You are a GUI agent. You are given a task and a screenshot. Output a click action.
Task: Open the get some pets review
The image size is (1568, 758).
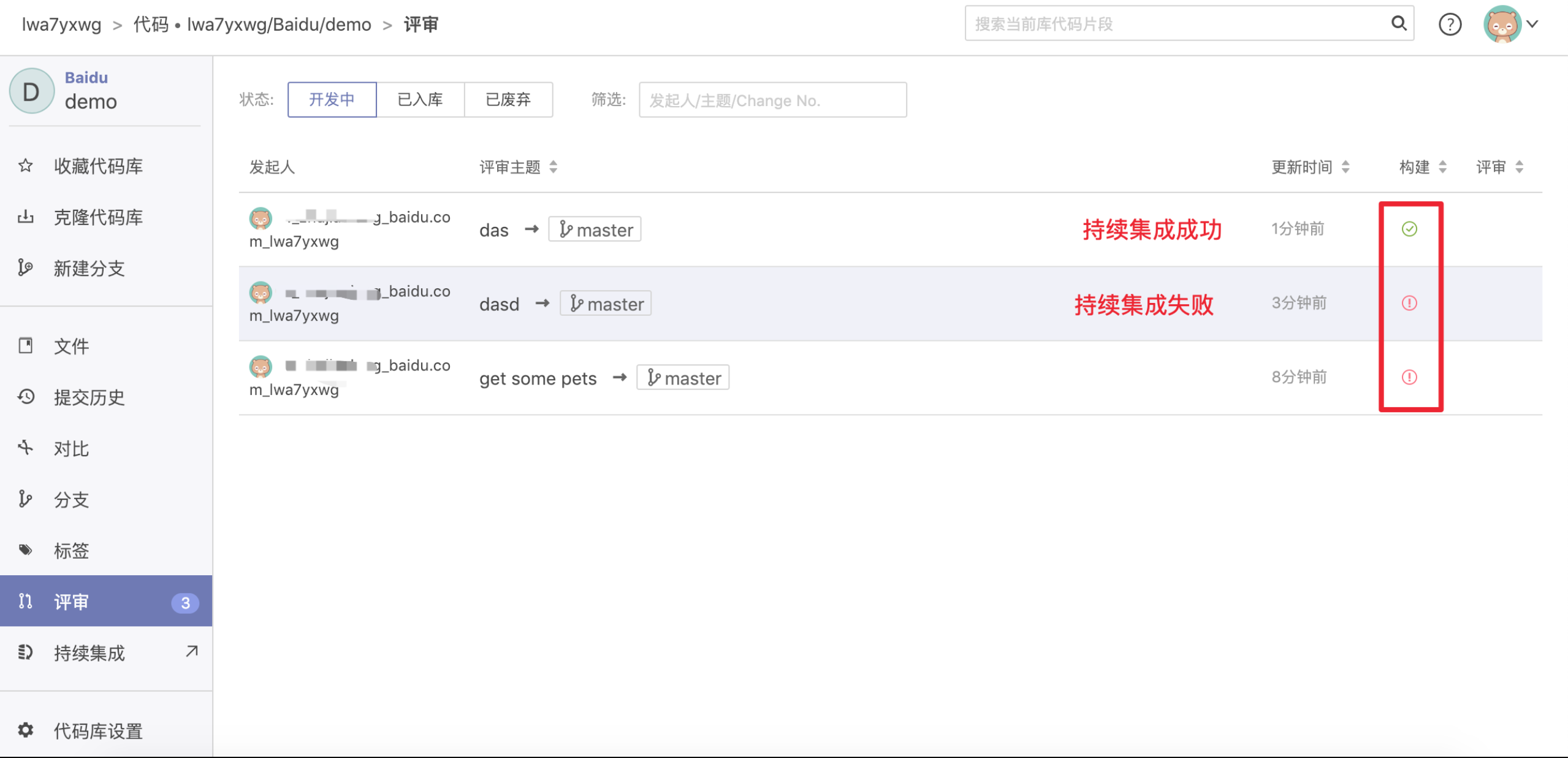[x=538, y=378]
